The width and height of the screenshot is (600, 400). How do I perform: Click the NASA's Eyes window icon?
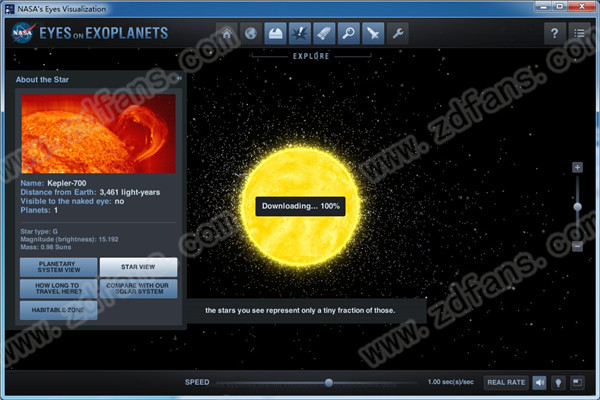pyautogui.click(x=9, y=8)
